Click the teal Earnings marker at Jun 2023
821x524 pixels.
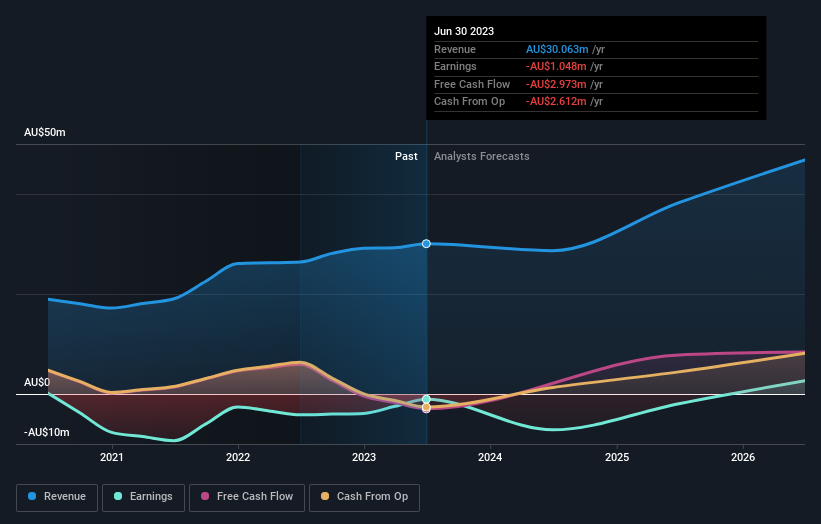click(426, 399)
